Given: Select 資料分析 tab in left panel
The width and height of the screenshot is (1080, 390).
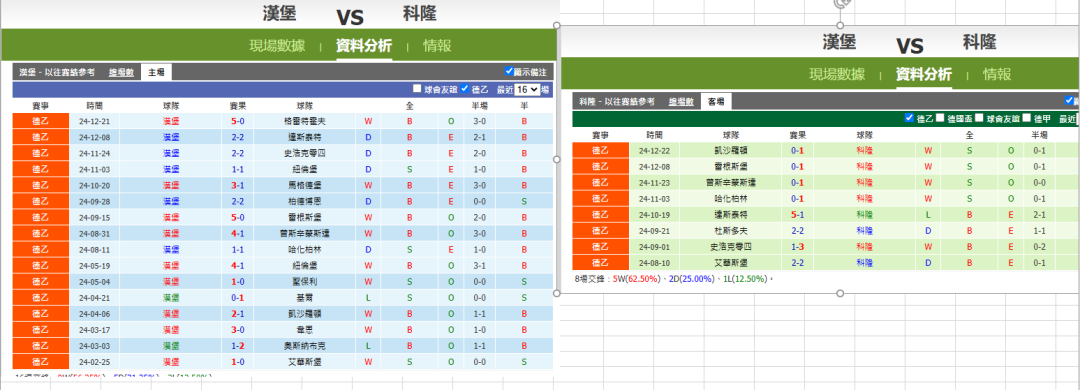Looking at the screenshot, I should (x=364, y=46).
